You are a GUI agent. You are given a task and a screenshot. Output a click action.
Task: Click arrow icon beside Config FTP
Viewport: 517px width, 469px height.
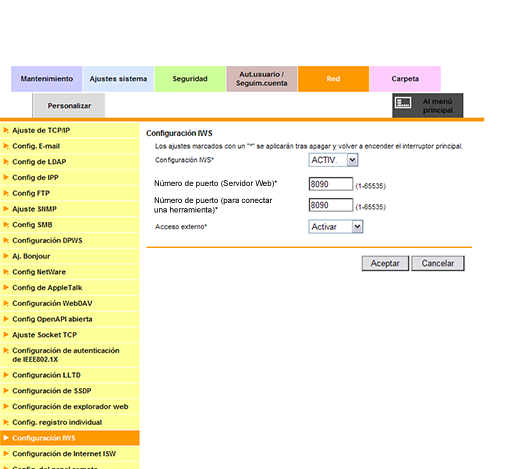6,193
